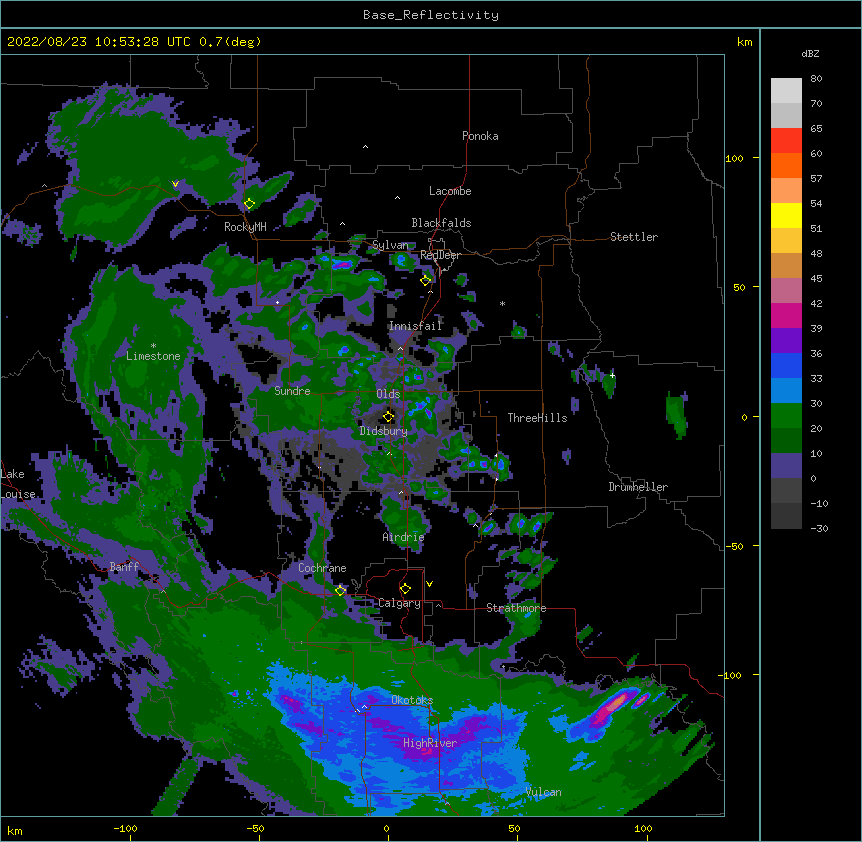Pick the red 60–65 dBZ legend color
This screenshot has height=842, width=862.
coord(786,141)
